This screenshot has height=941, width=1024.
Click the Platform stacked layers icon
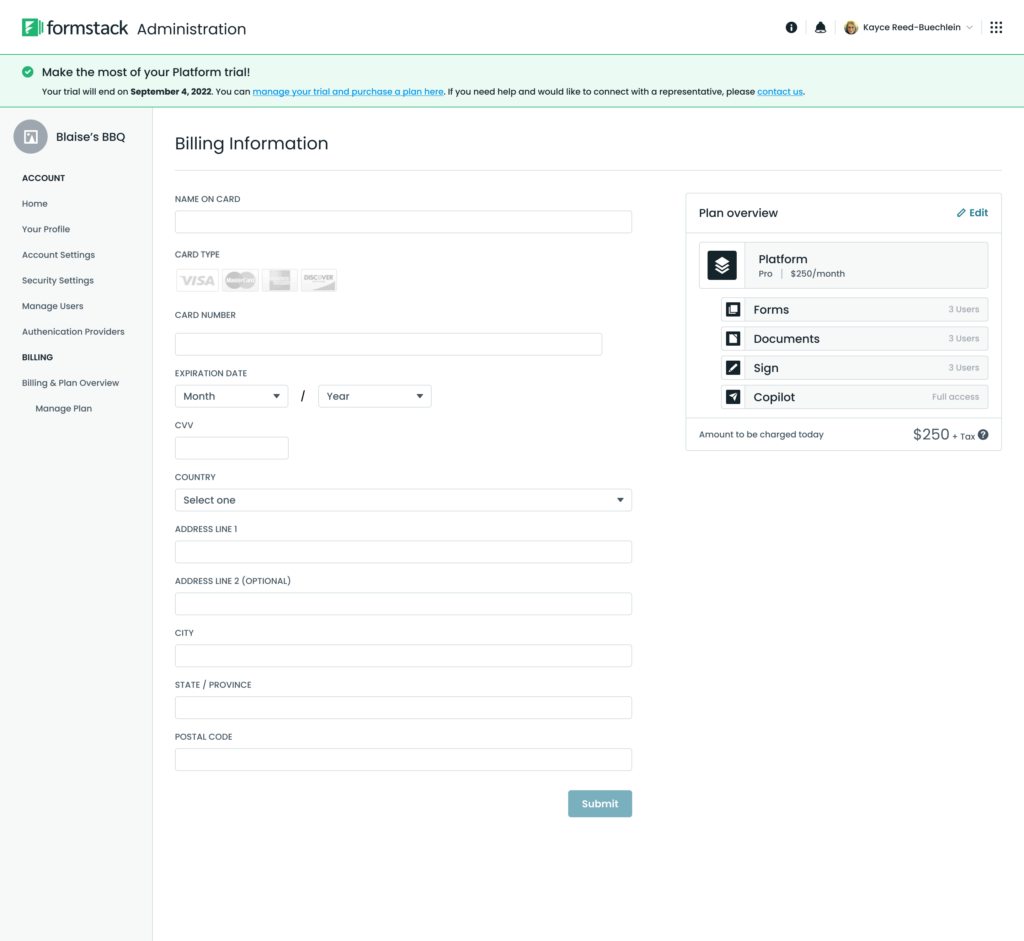click(x=722, y=265)
